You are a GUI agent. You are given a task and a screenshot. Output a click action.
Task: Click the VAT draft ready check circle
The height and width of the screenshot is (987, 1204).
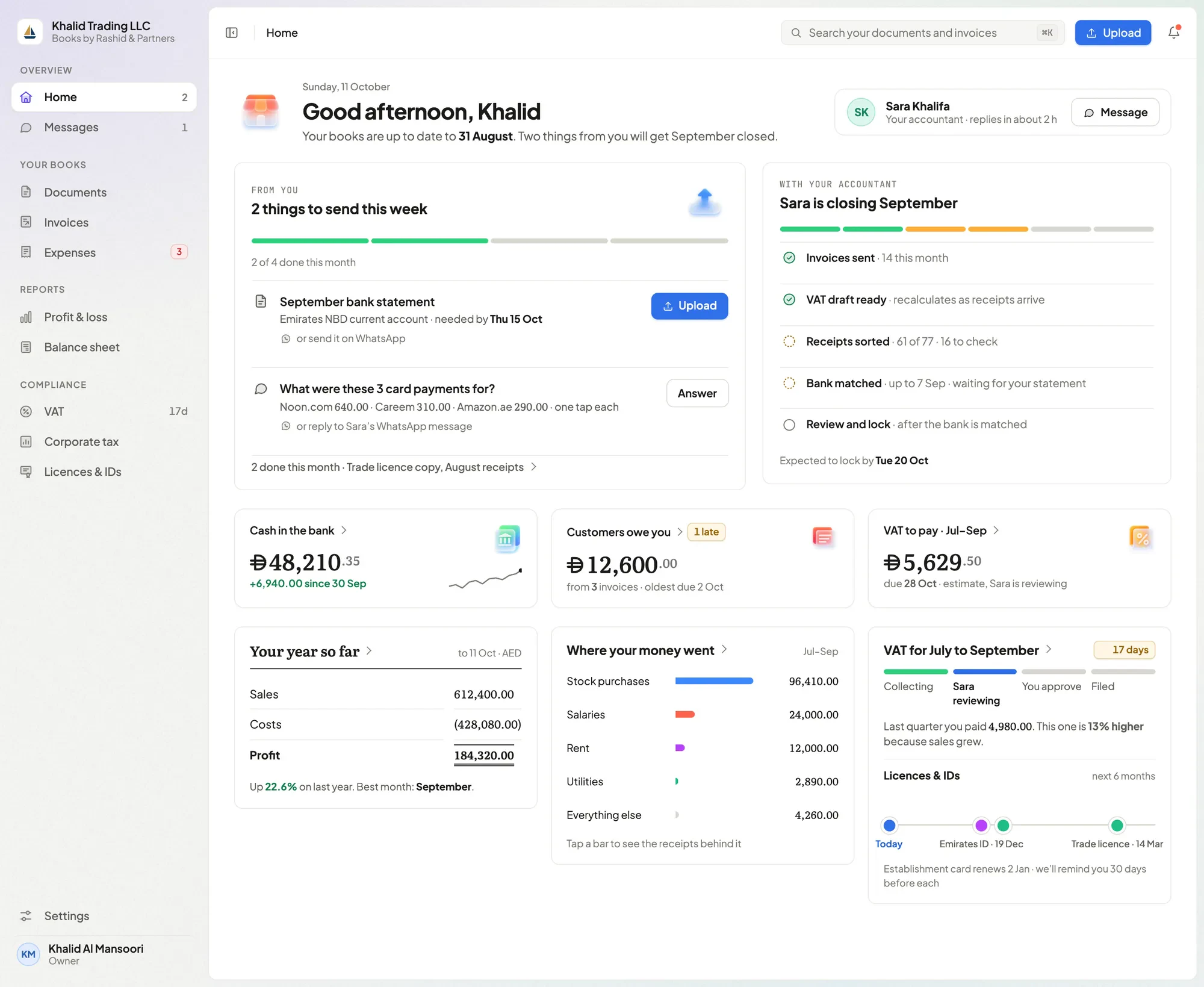click(789, 299)
